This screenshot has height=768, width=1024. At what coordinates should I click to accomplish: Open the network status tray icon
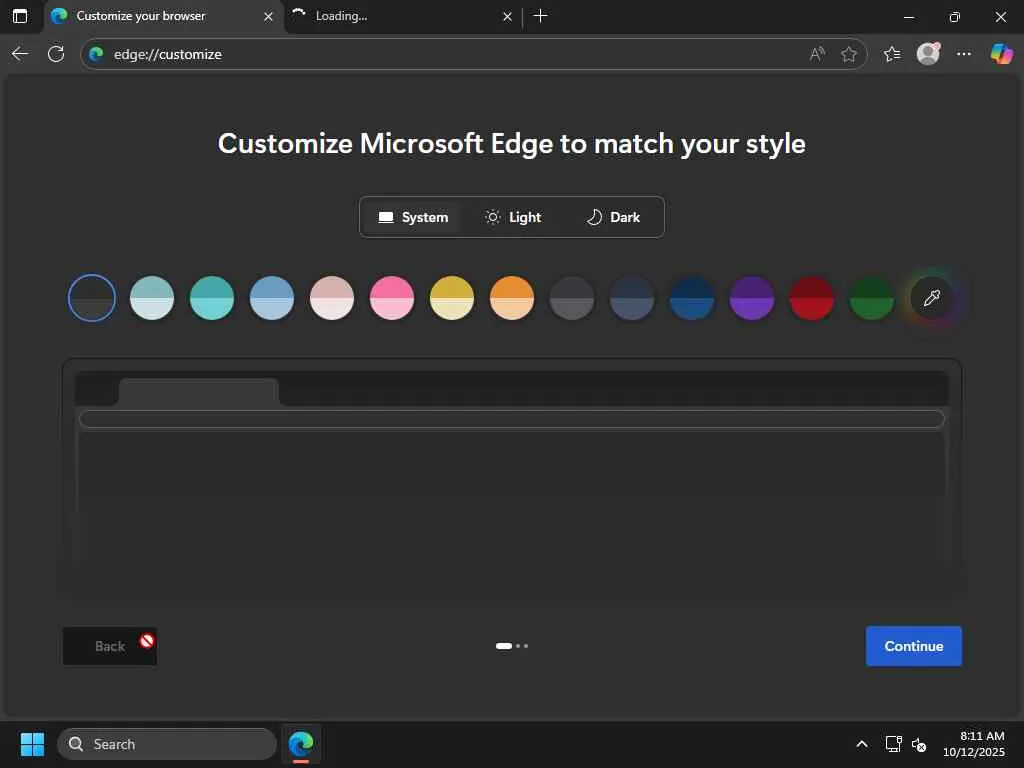click(x=893, y=744)
